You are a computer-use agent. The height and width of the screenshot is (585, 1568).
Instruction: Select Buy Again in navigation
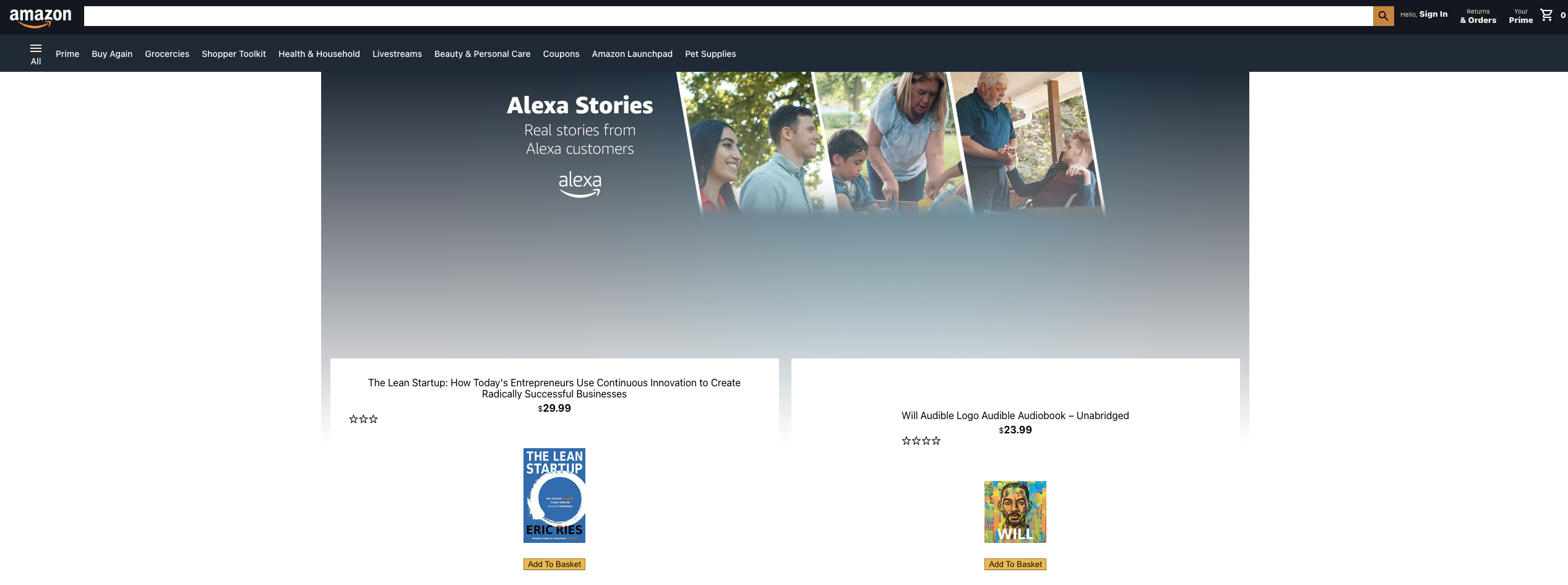click(112, 54)
